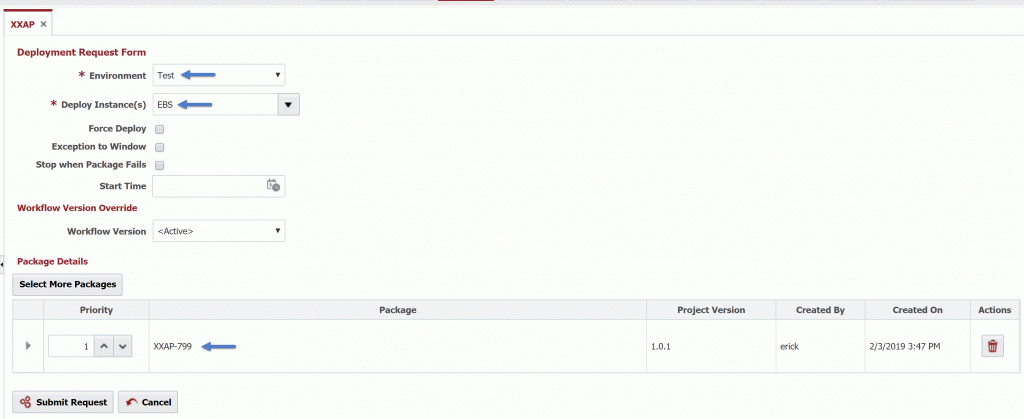
Task: Click the Submit Request button
Action: 63,402
